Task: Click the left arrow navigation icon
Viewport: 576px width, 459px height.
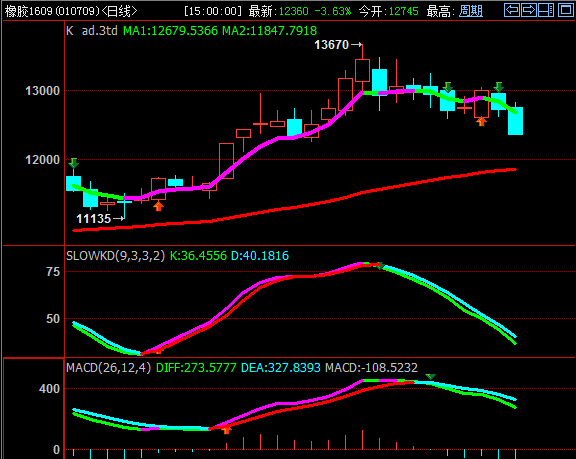Action: (512, 10)
